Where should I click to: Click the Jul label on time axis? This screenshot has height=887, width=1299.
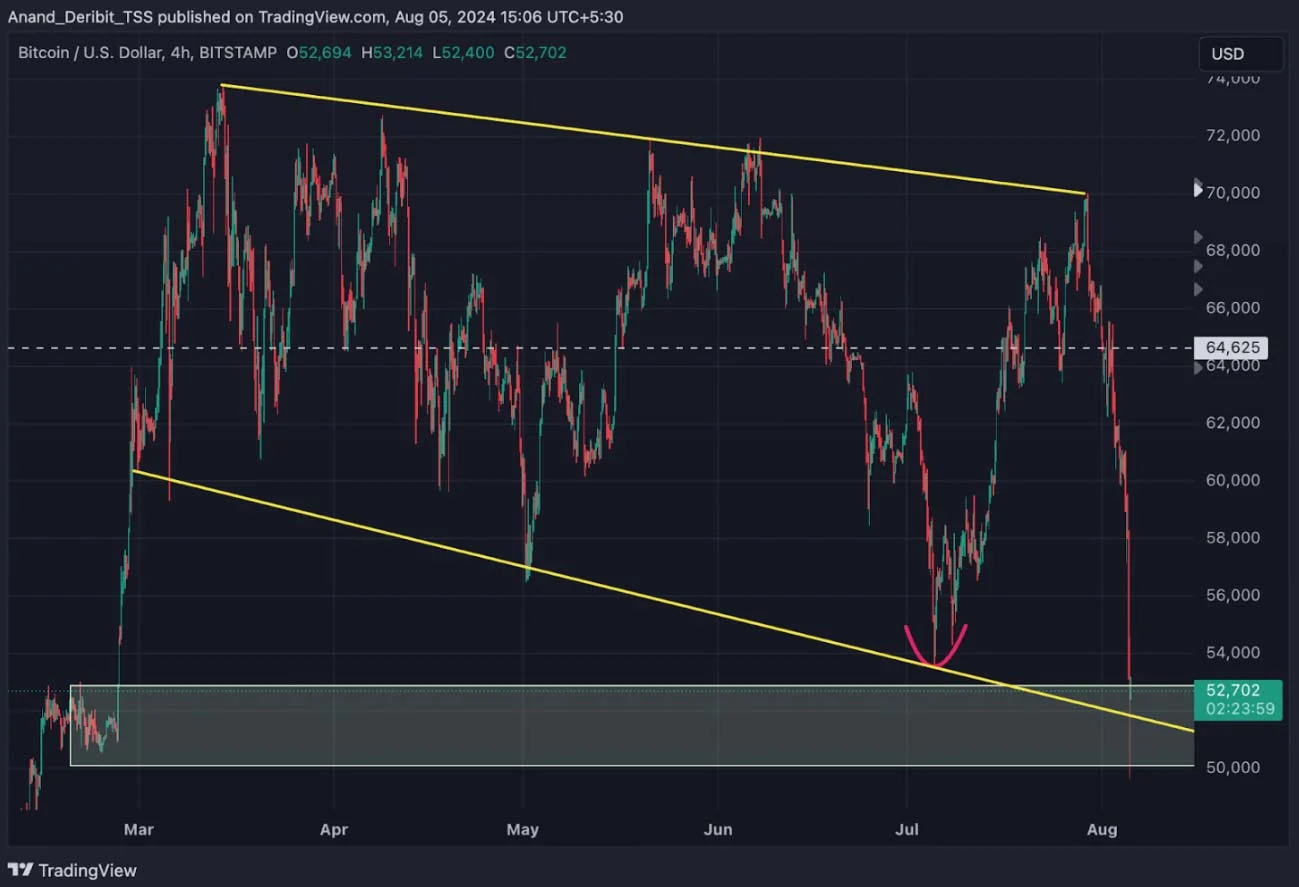coord(906,829)
